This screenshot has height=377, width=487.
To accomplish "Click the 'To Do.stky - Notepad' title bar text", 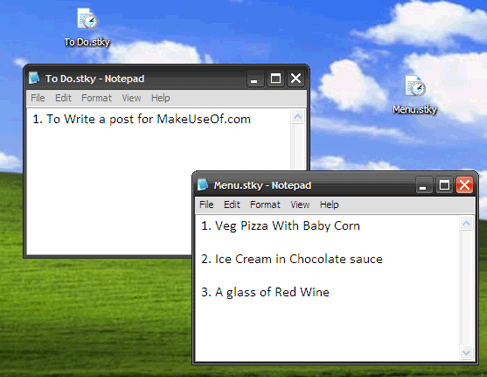I will pos(95,79).
